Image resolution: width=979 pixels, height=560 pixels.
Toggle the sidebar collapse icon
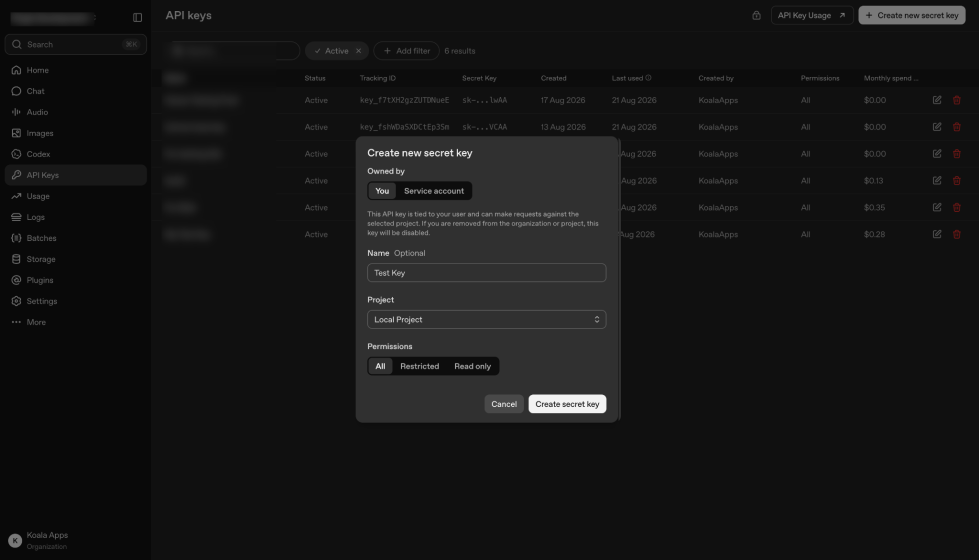tap(137, 17)
